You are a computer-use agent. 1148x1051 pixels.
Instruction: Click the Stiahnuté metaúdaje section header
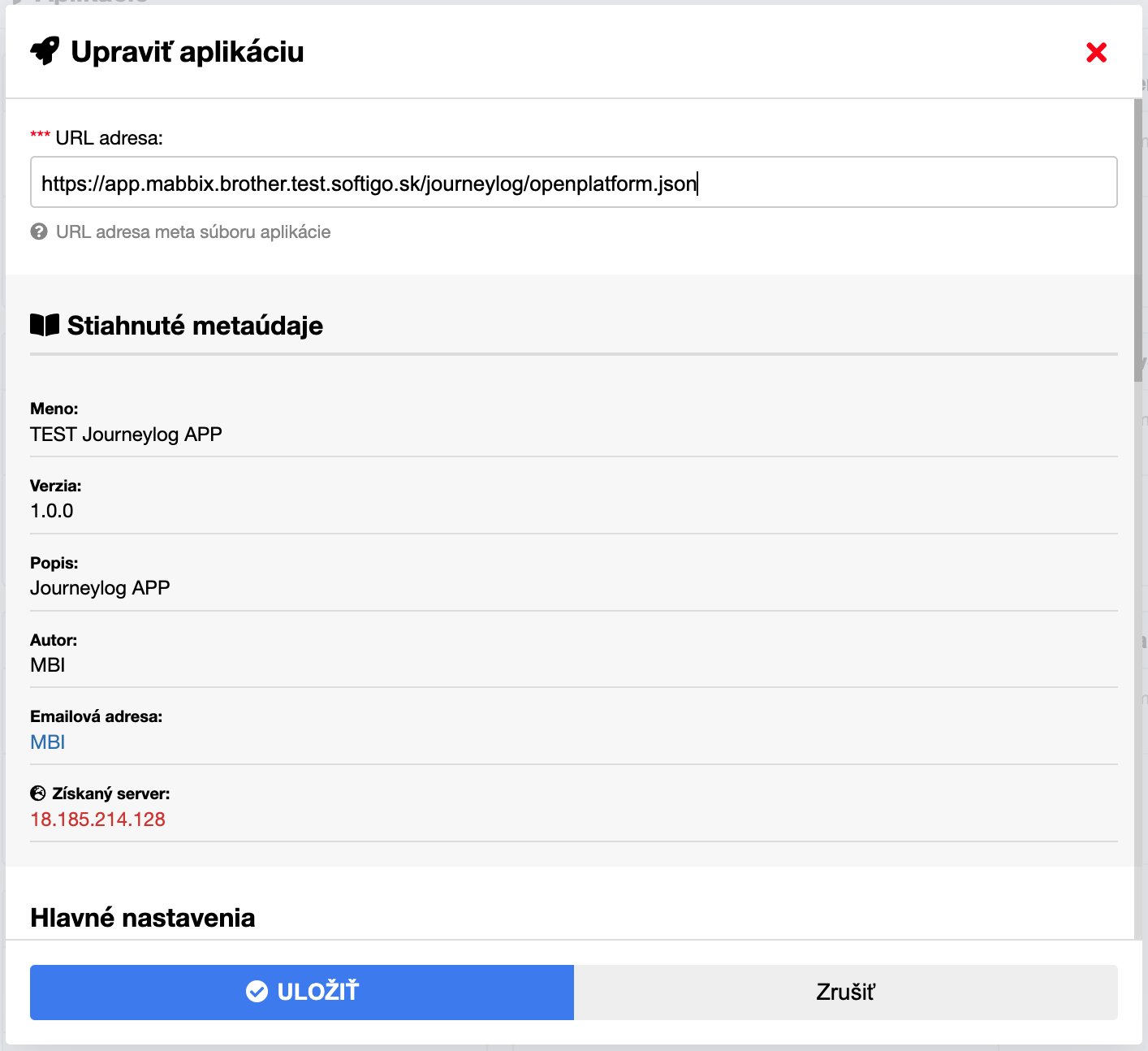195,325
